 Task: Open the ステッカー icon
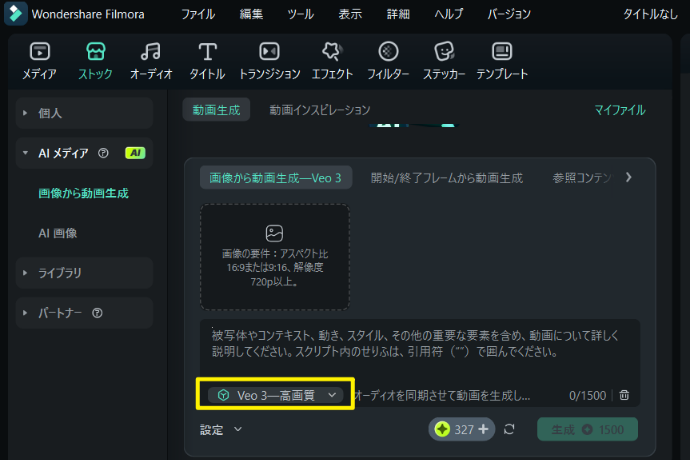tap(444, 52)
